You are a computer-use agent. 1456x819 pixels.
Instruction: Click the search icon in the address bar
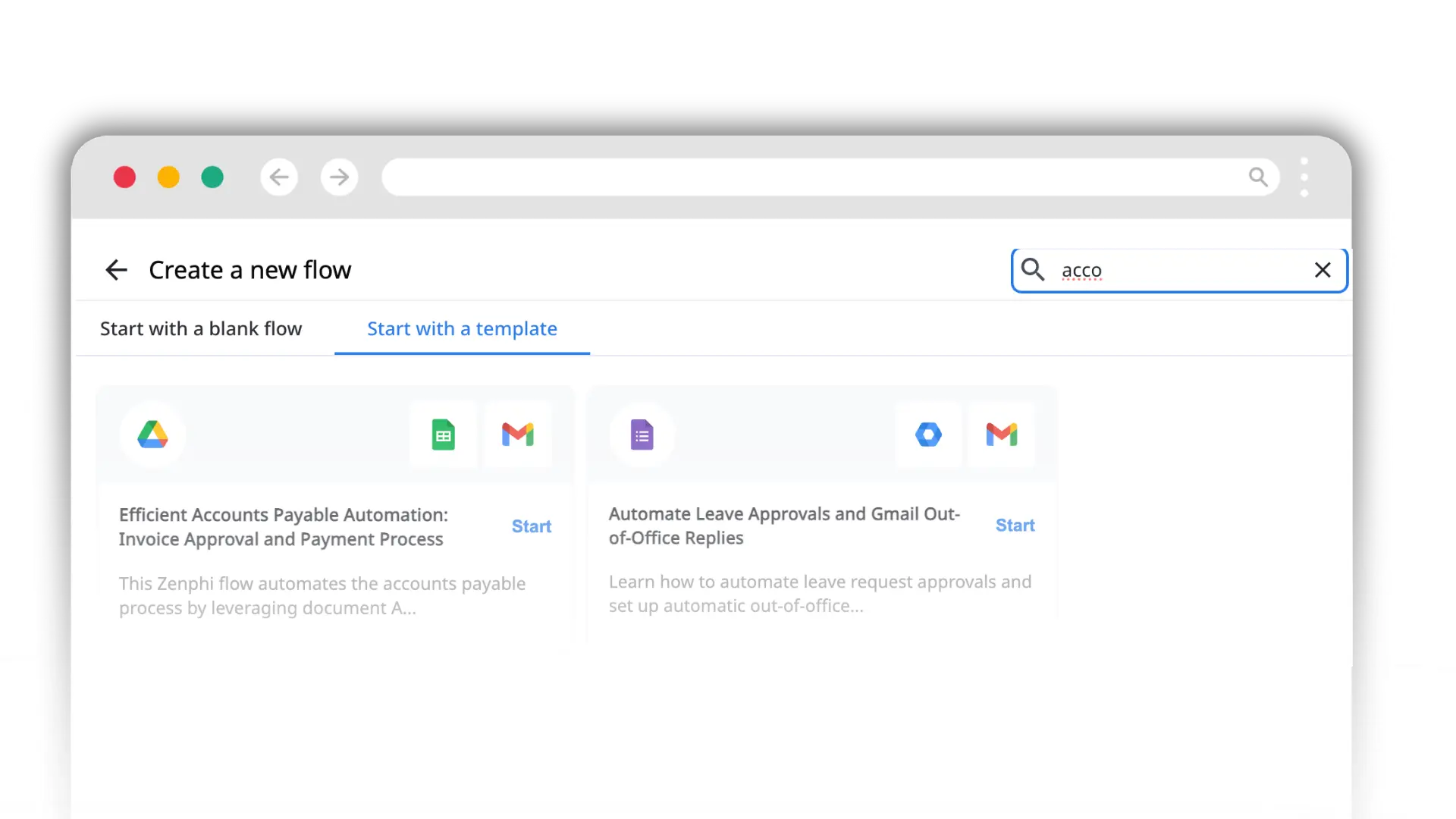pos(1259,177)
